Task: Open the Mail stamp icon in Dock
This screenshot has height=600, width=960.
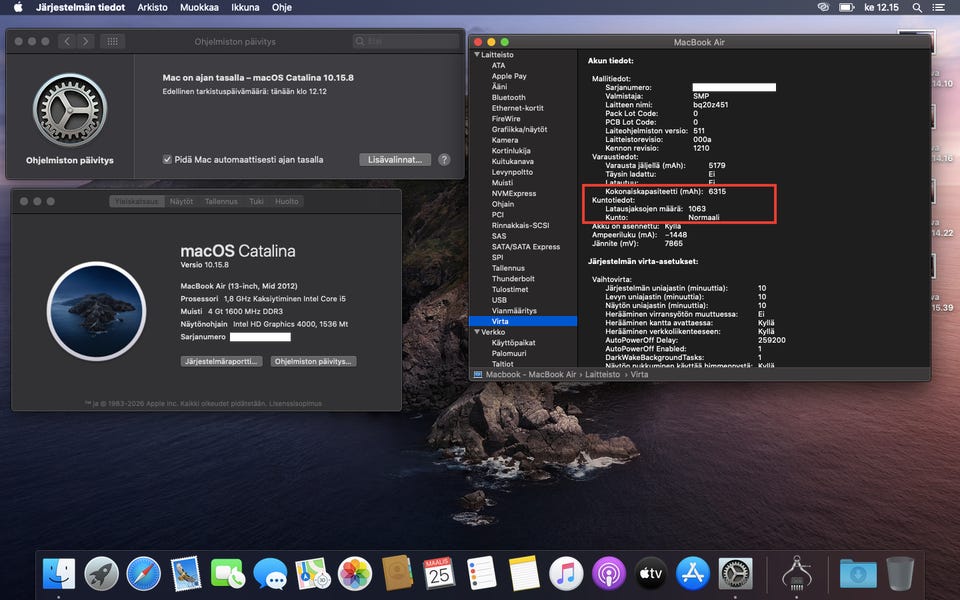Action: (186, 574)
